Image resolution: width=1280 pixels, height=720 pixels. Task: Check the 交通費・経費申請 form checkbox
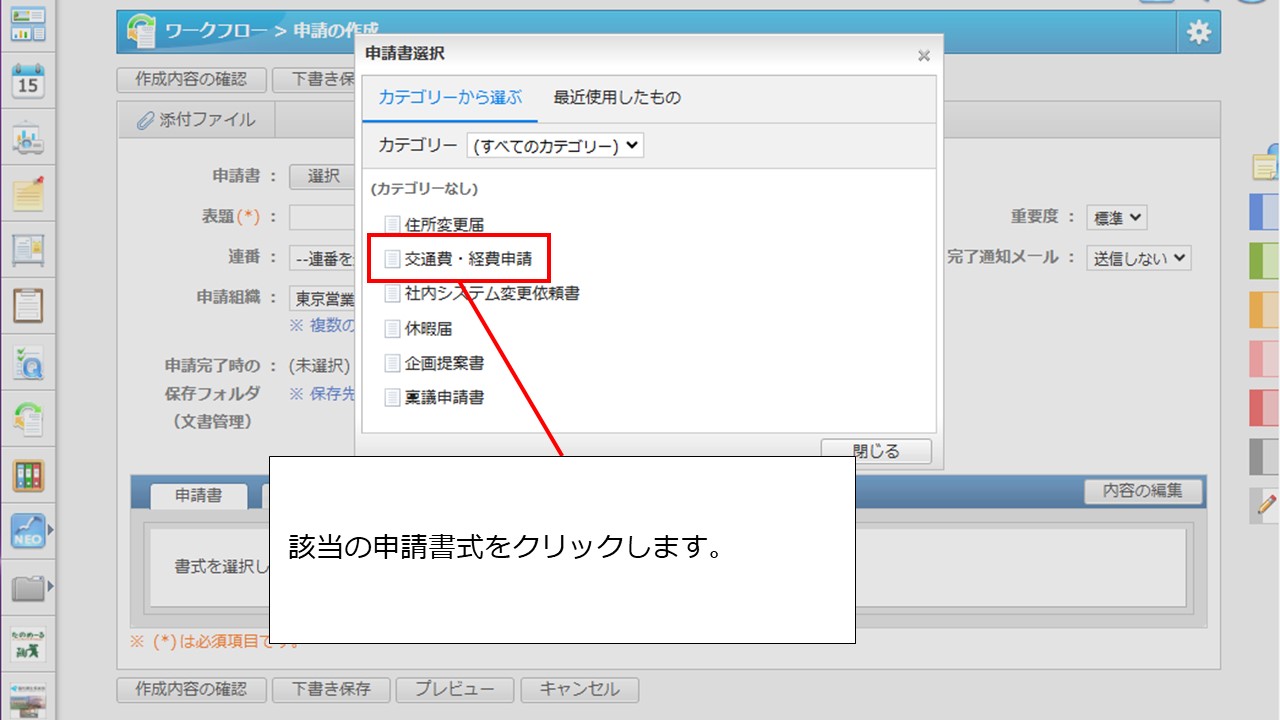coord(392,258)
